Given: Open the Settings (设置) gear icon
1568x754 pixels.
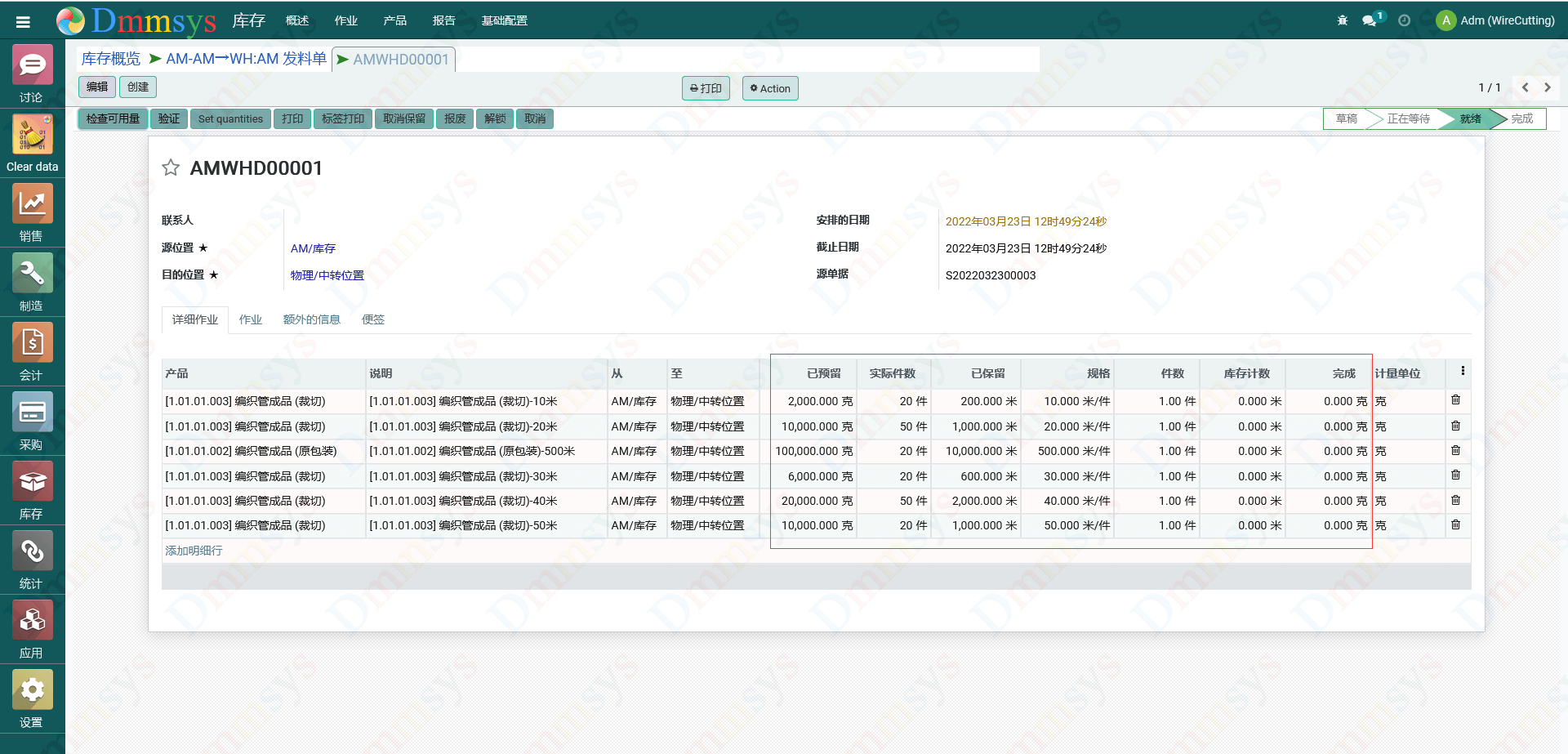Looking at the screenshot, I should (x=32, y=689).
